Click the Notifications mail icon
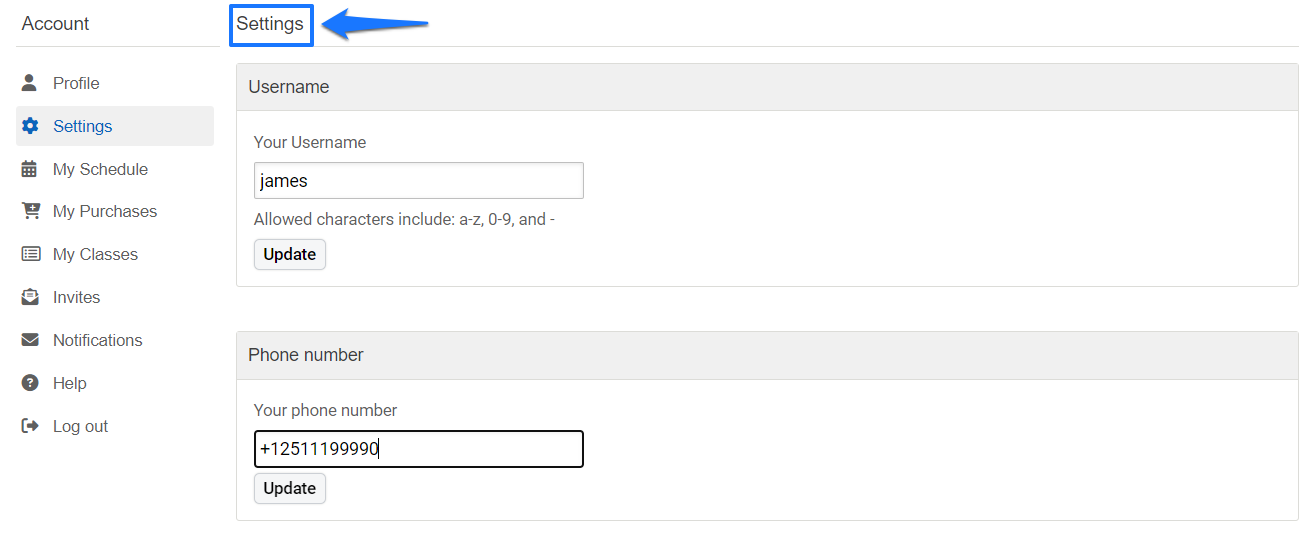The width and height of the screenshot is (1314, 539). 30,340
